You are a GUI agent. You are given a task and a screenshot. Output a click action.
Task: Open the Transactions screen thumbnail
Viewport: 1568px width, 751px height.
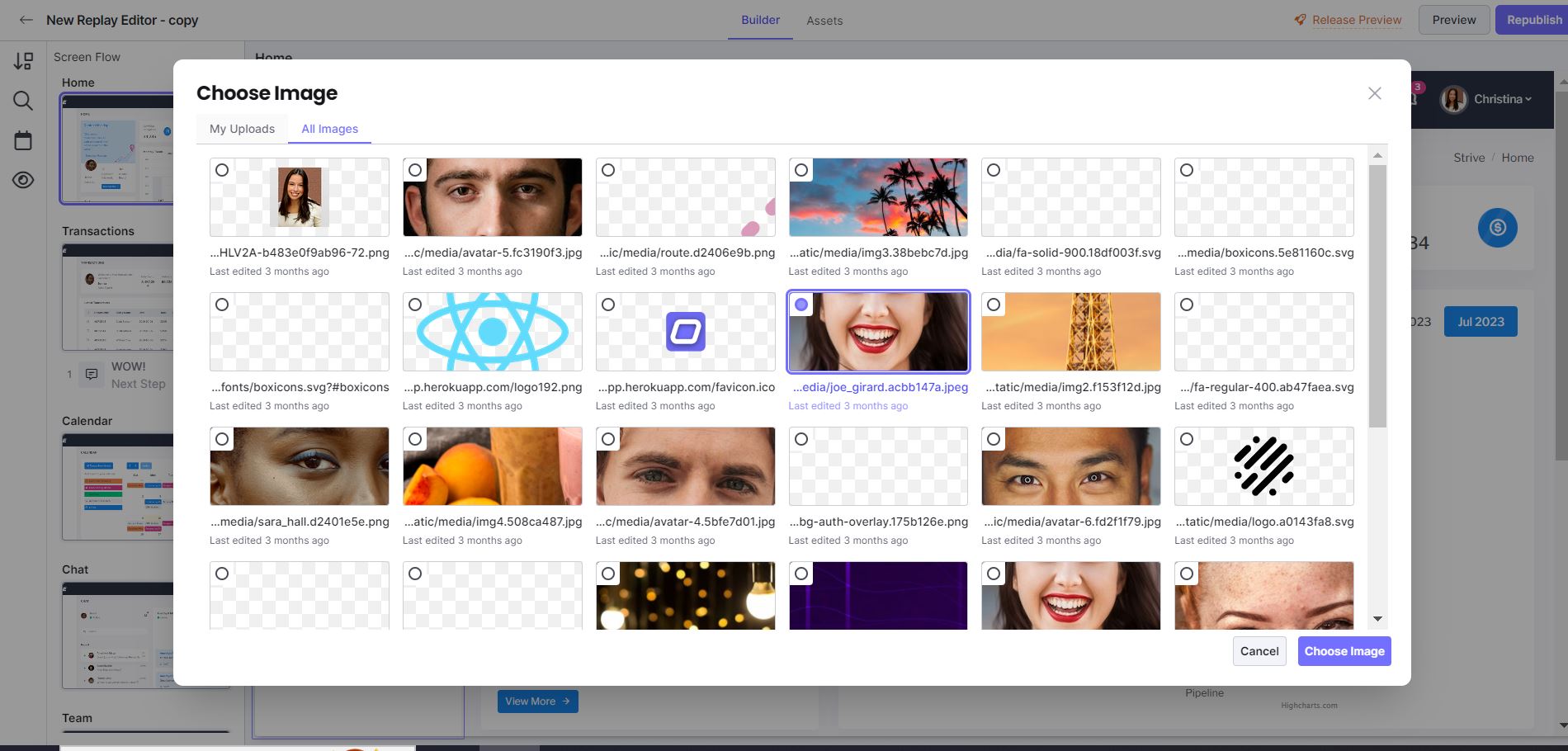[117, 297]
